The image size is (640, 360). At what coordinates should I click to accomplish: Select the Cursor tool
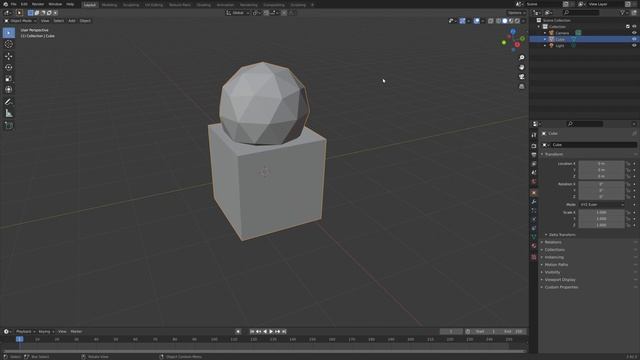click(x=9, y=44)
